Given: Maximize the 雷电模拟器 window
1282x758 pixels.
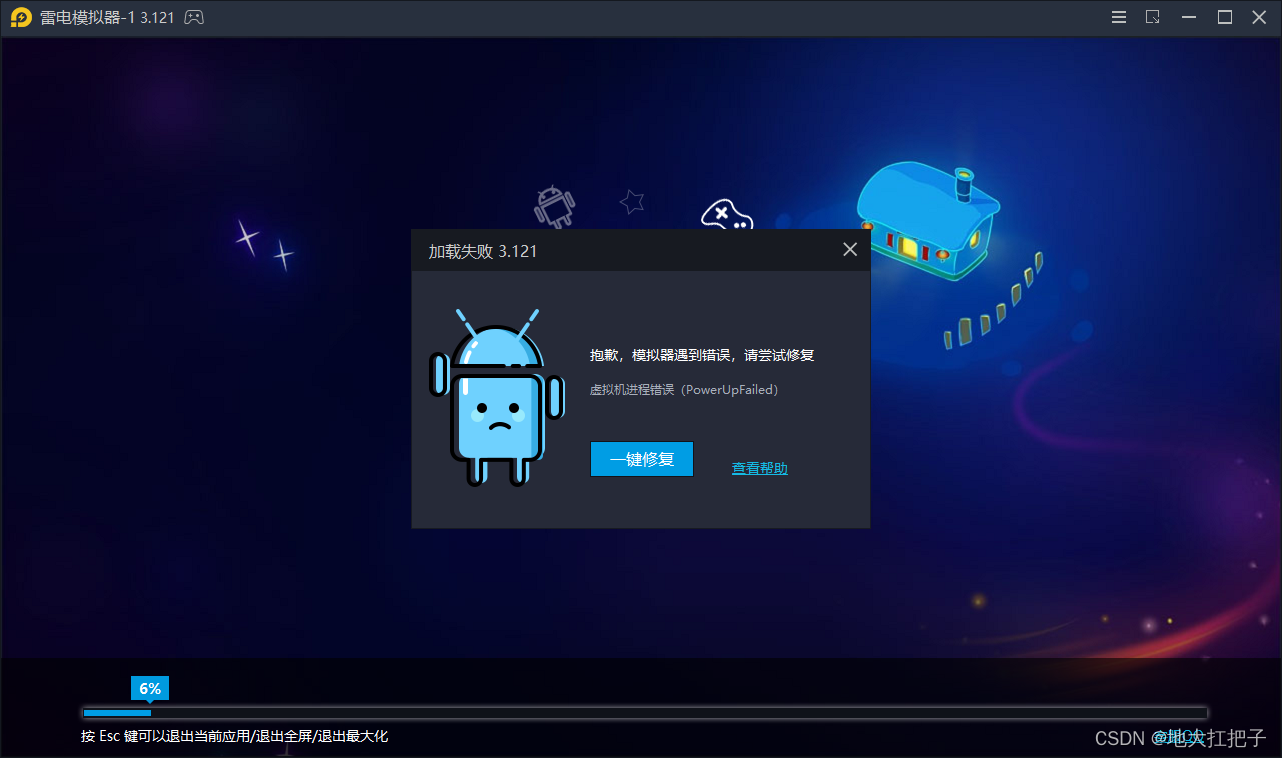Looking at the screenshot, I should 1224,17.
